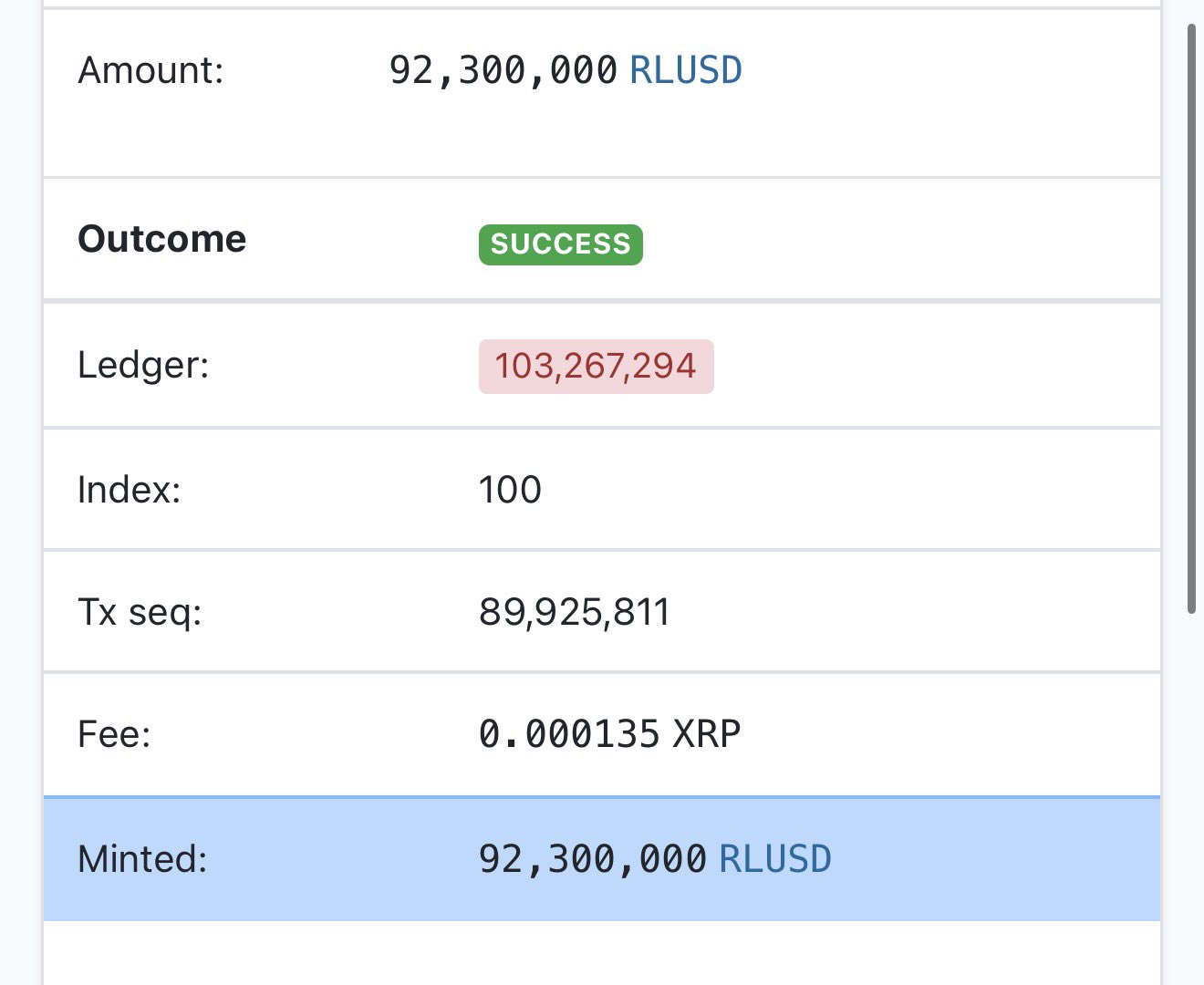Open the RLUSD link in the Amount row
Screen dimensions: 1204x985
pos(685,70)
